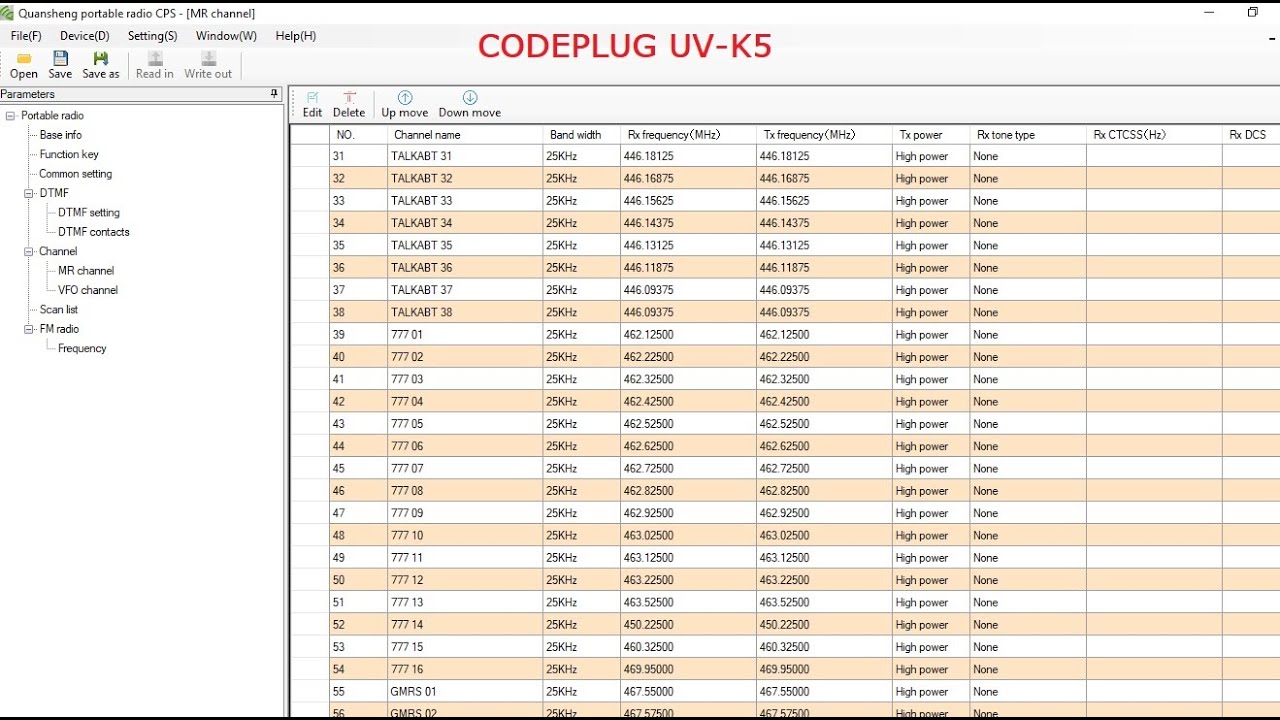Screen dimensions: 1280x720
Task: Open the Device(D) menu
Action: (85, 36)
